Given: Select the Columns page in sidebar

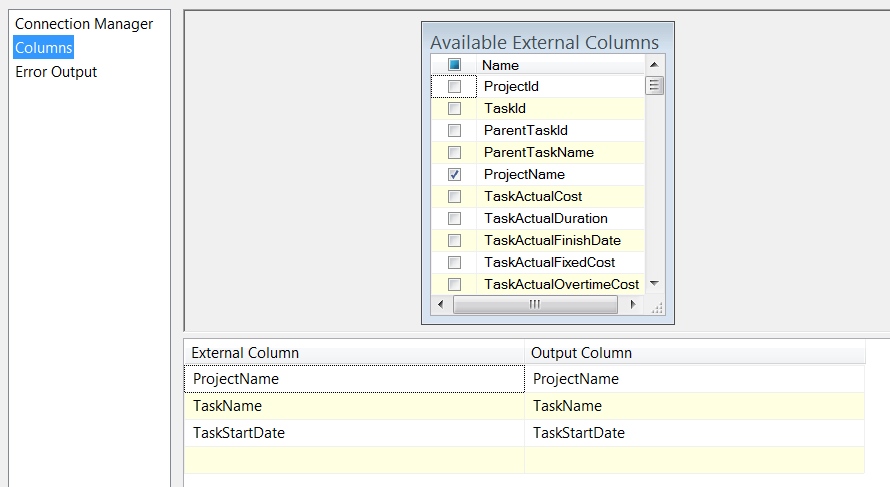Looking at the screenshot, I should (44, 48).
